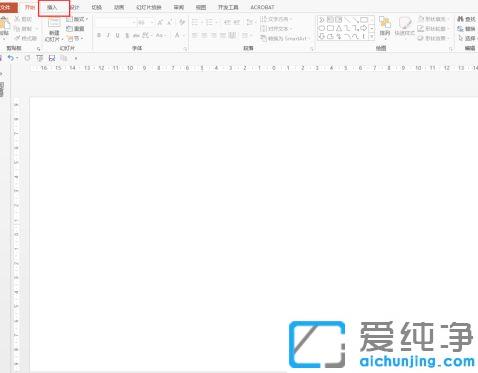Open 形状填充 (Shape Fill) color options
Screen dimensions: 478x373
(x=433, y=19)
